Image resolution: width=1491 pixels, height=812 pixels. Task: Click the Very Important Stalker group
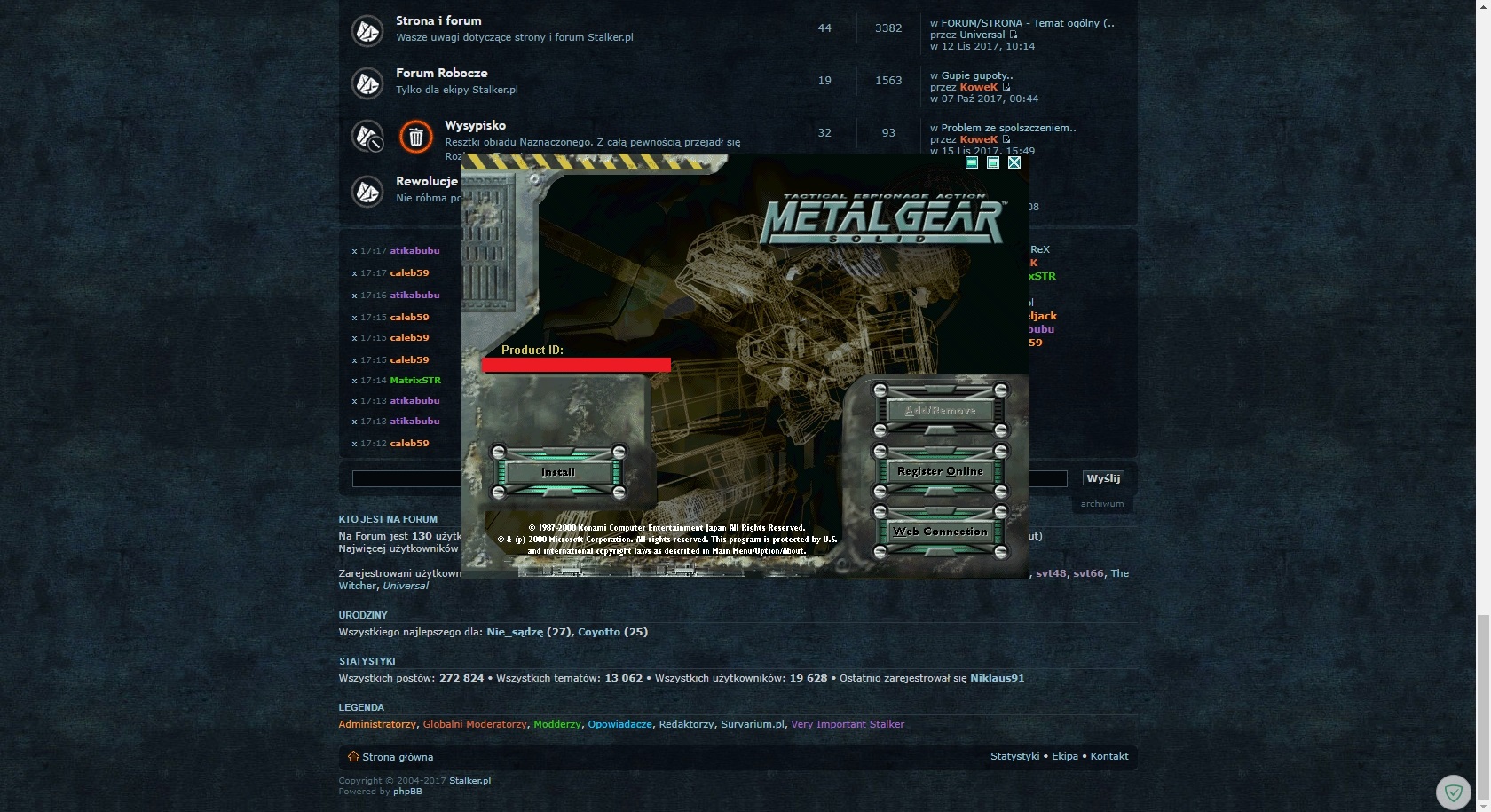[x=848, y=724]
